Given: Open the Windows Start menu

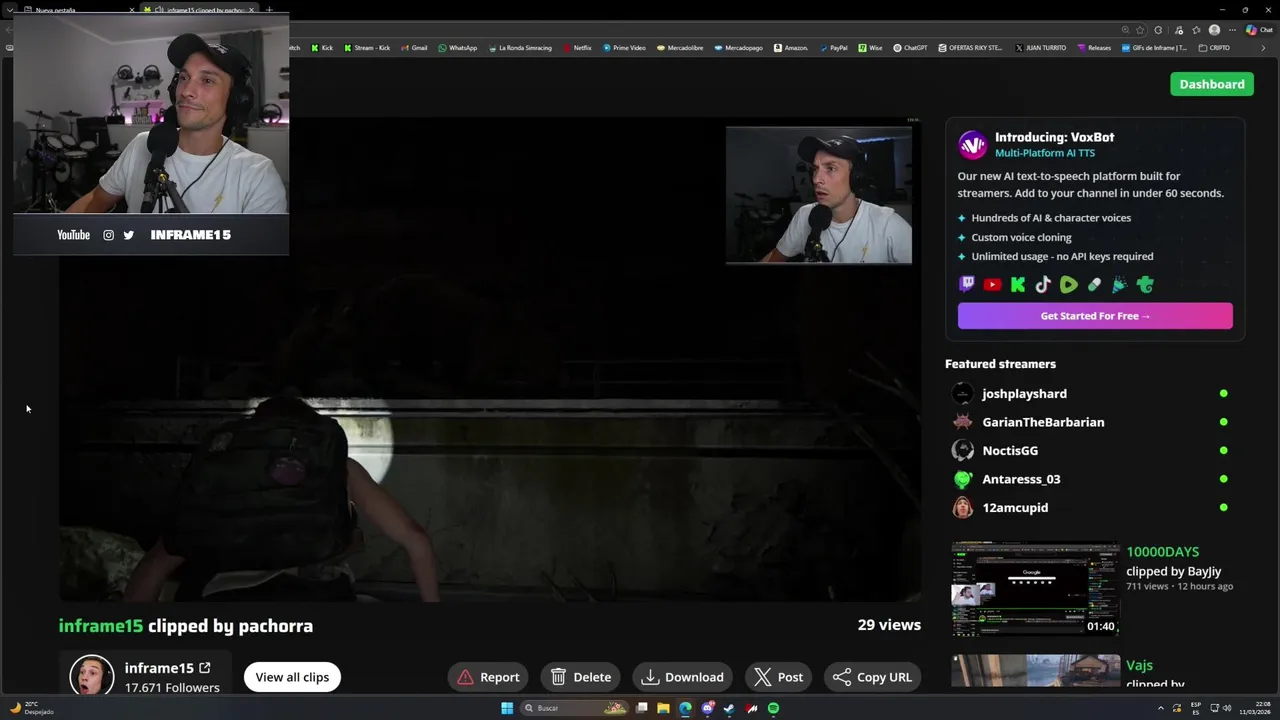Looking at the screenshot, I should (x=507, y=708).
